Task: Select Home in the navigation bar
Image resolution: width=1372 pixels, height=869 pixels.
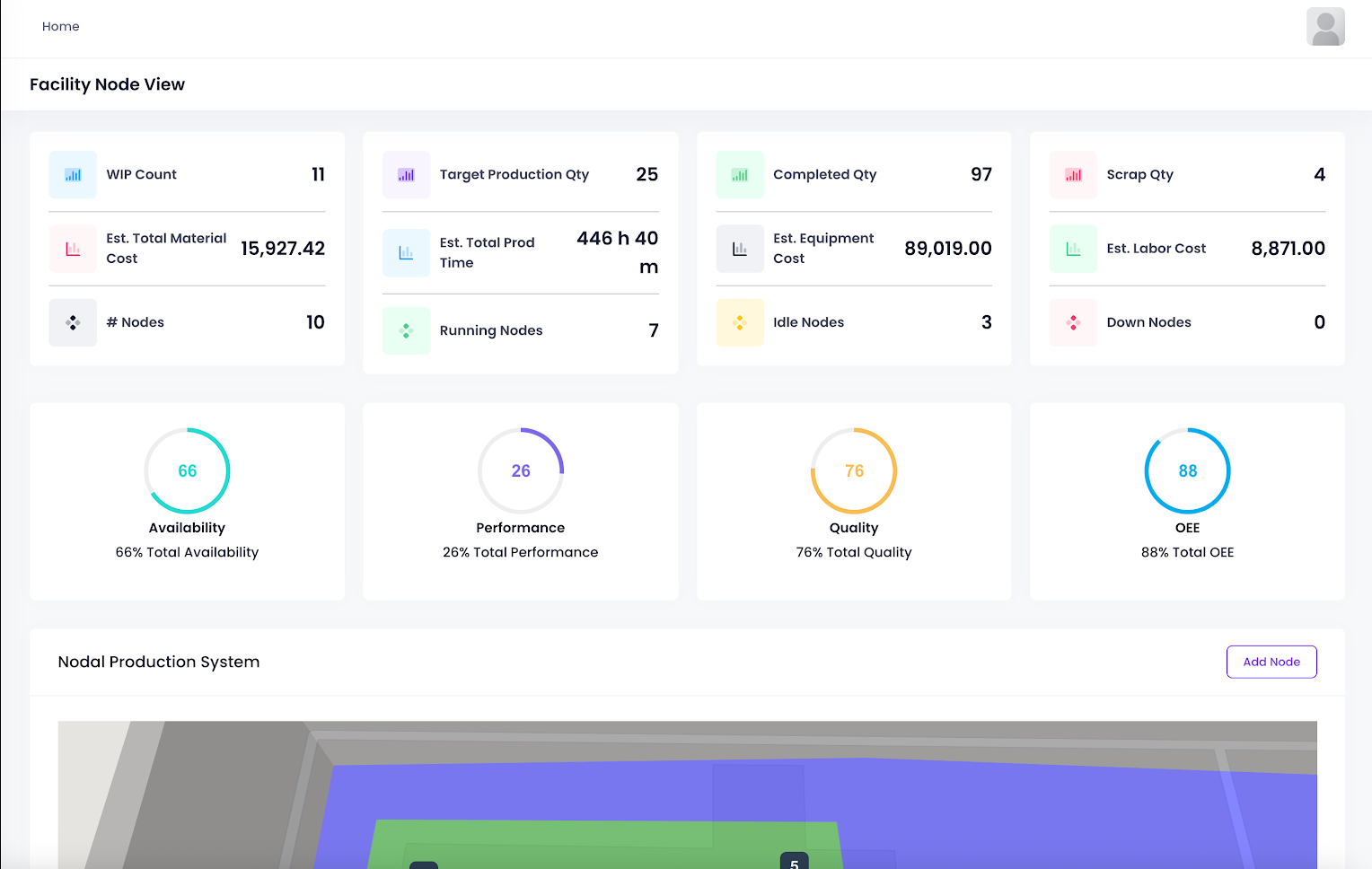Action: click(x=60, y=26)
